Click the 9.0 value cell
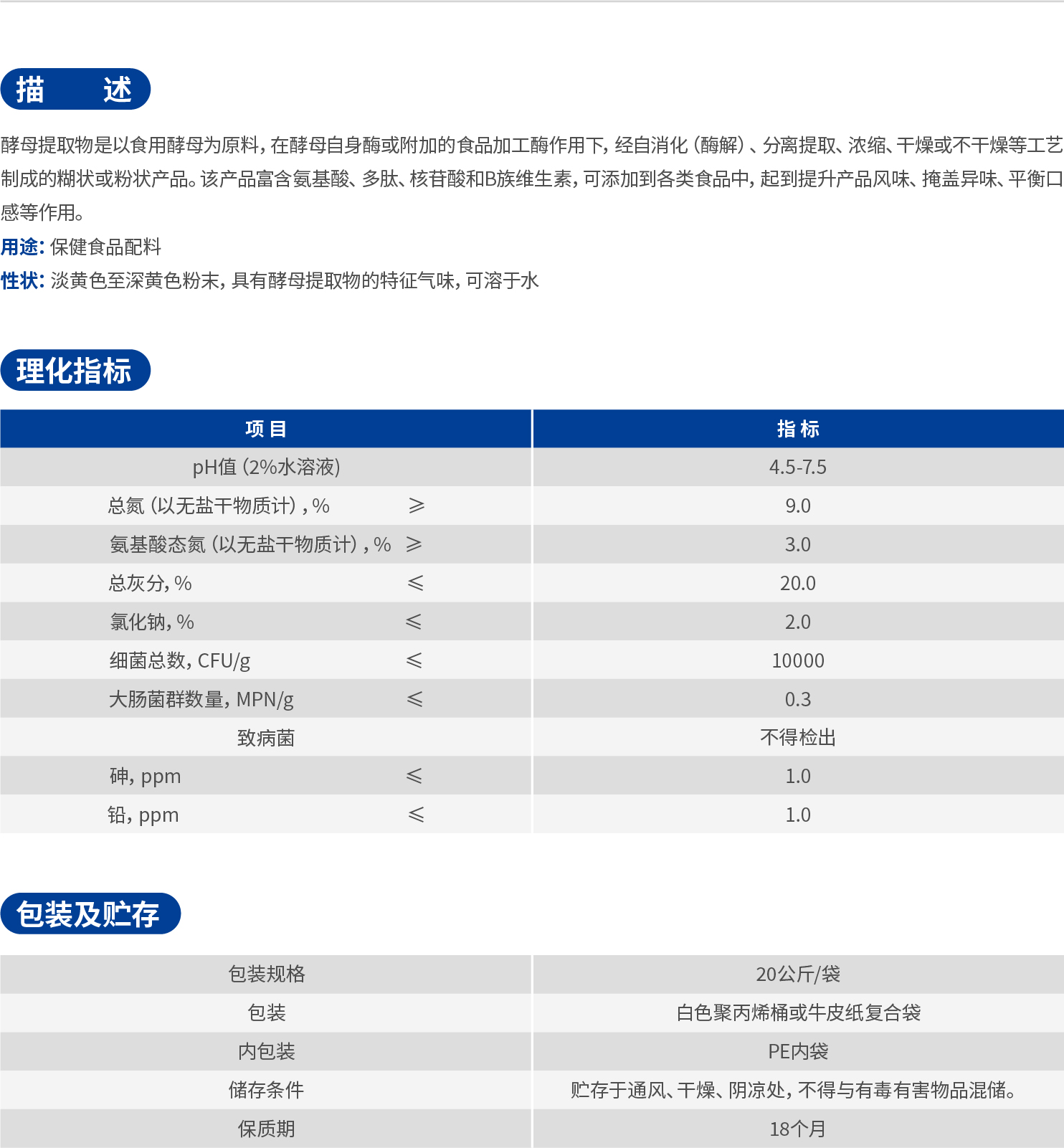This screenshot has height=1148, width=1064. 798,506
